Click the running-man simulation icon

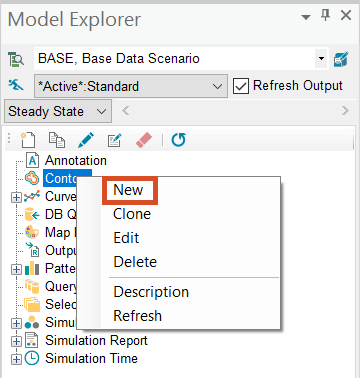click(x=15, y=86)
